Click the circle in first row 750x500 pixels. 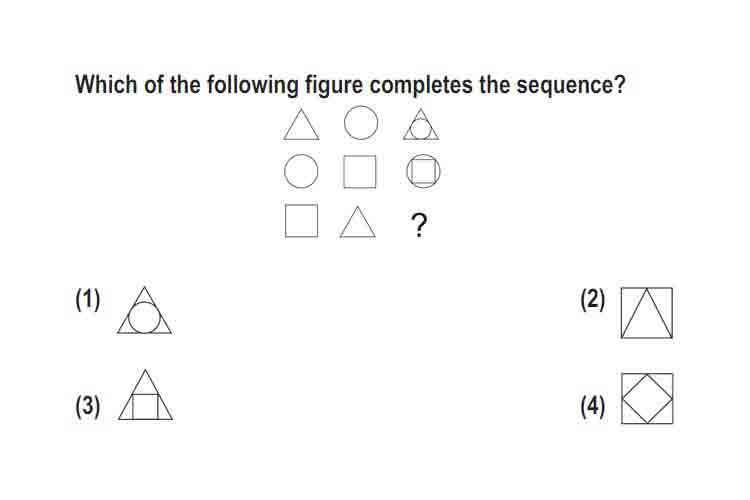tap(361, 123)
